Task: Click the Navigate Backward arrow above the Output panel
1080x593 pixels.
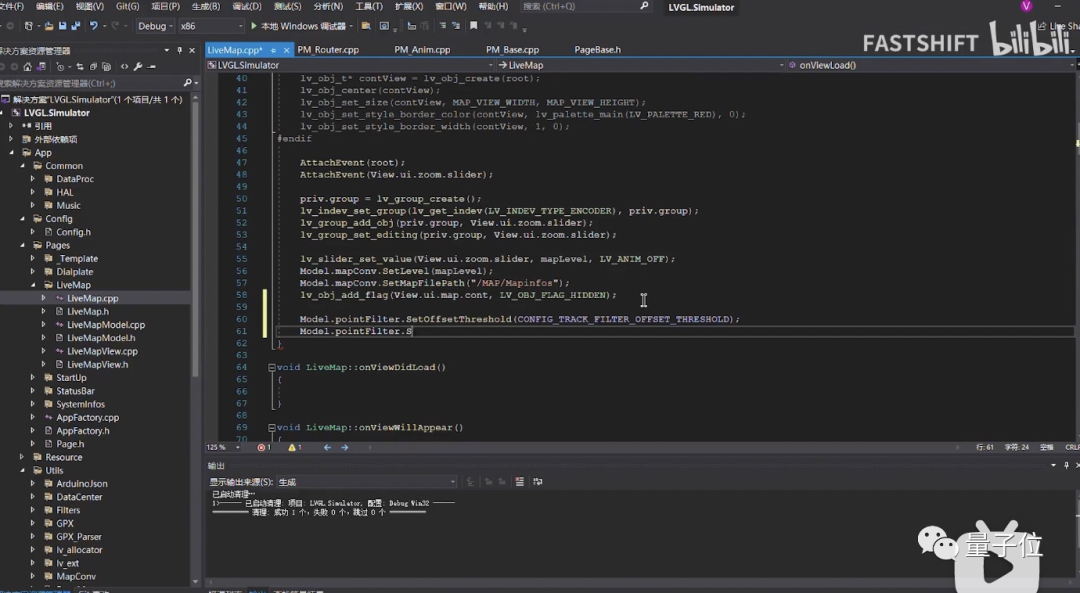Action: (328, 447)
